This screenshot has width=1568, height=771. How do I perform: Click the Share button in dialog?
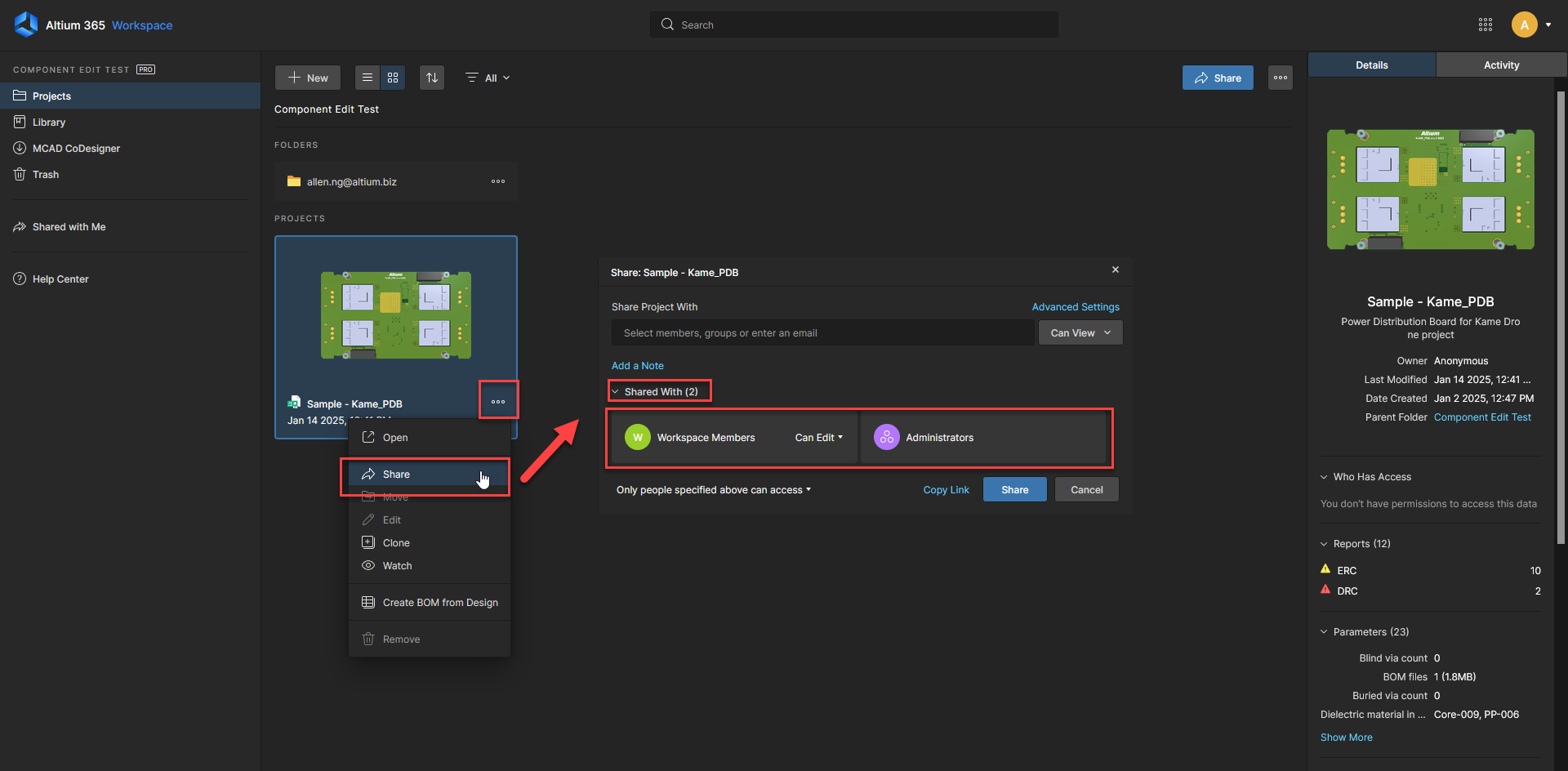(1014, 489)
